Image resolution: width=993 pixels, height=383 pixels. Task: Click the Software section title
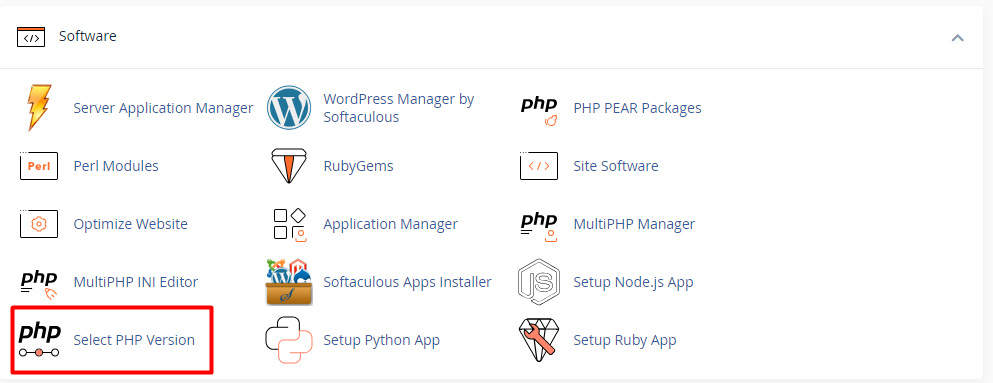(x=87, y=36)
